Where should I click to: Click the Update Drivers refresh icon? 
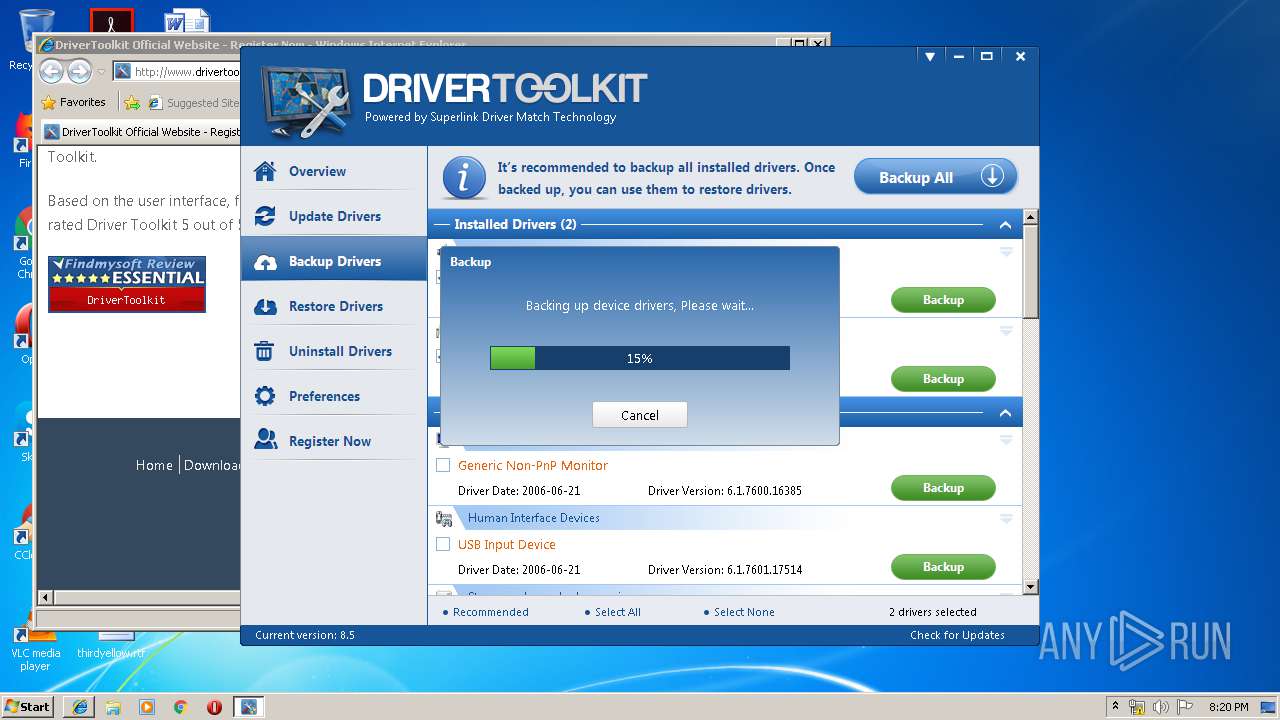(265, 216)
